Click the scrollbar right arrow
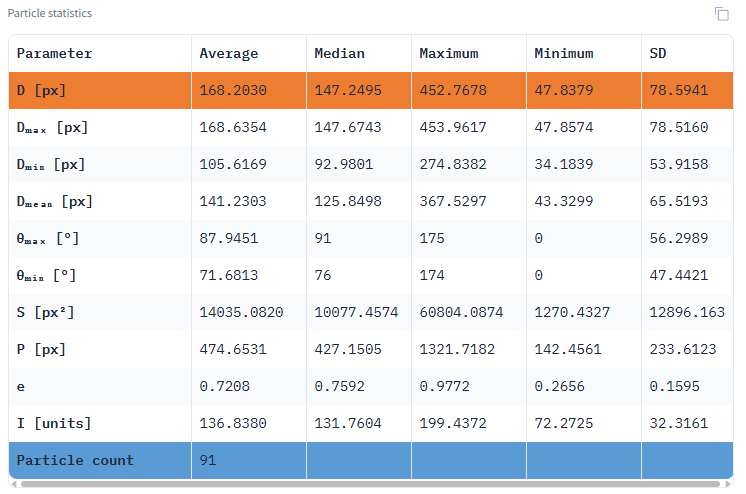This screenshot has height=494, width=746. (727, 484)
